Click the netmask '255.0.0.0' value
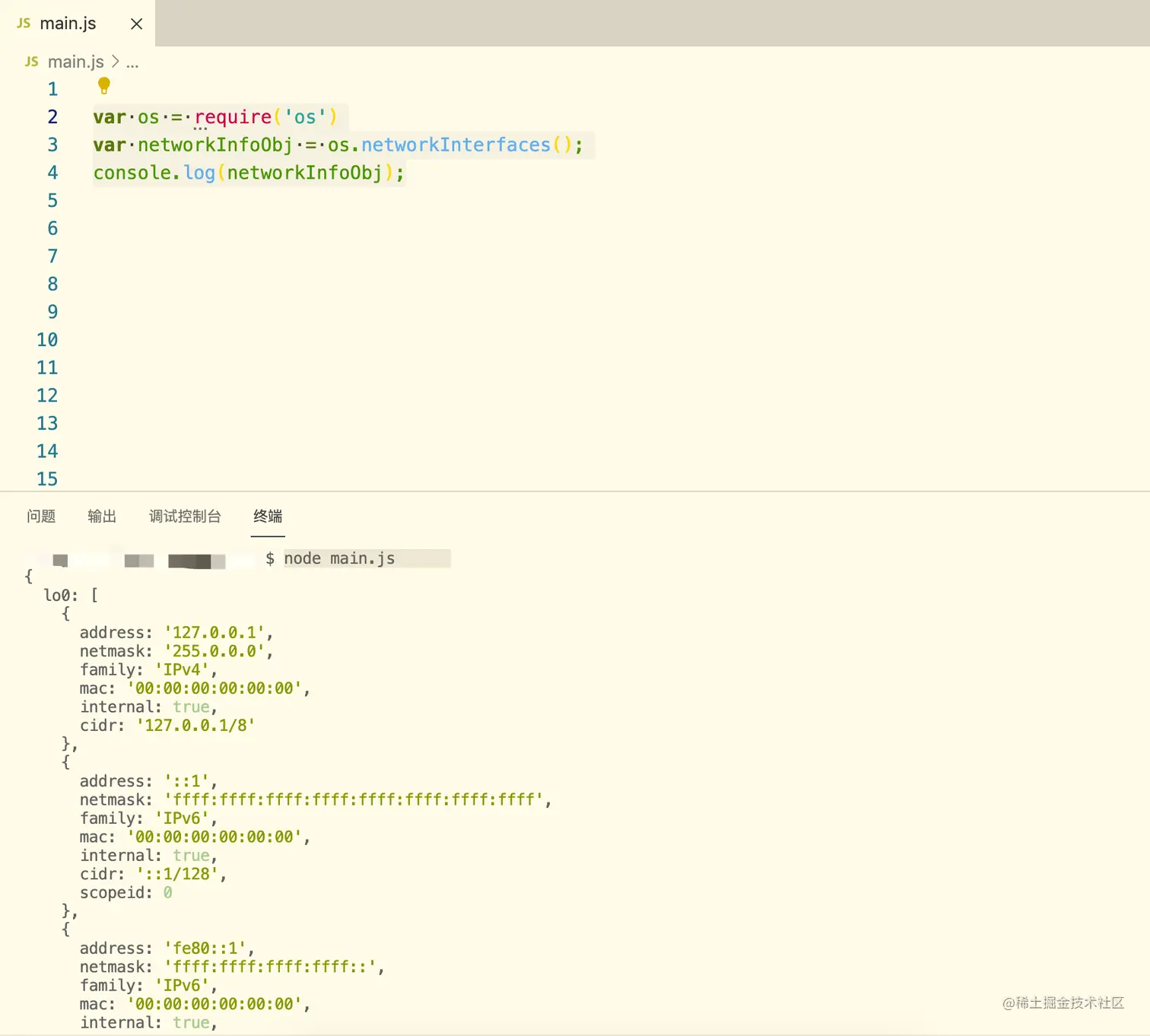Screen dimensions: 1150x1036 pyautogui.click(x=214, y=651)
